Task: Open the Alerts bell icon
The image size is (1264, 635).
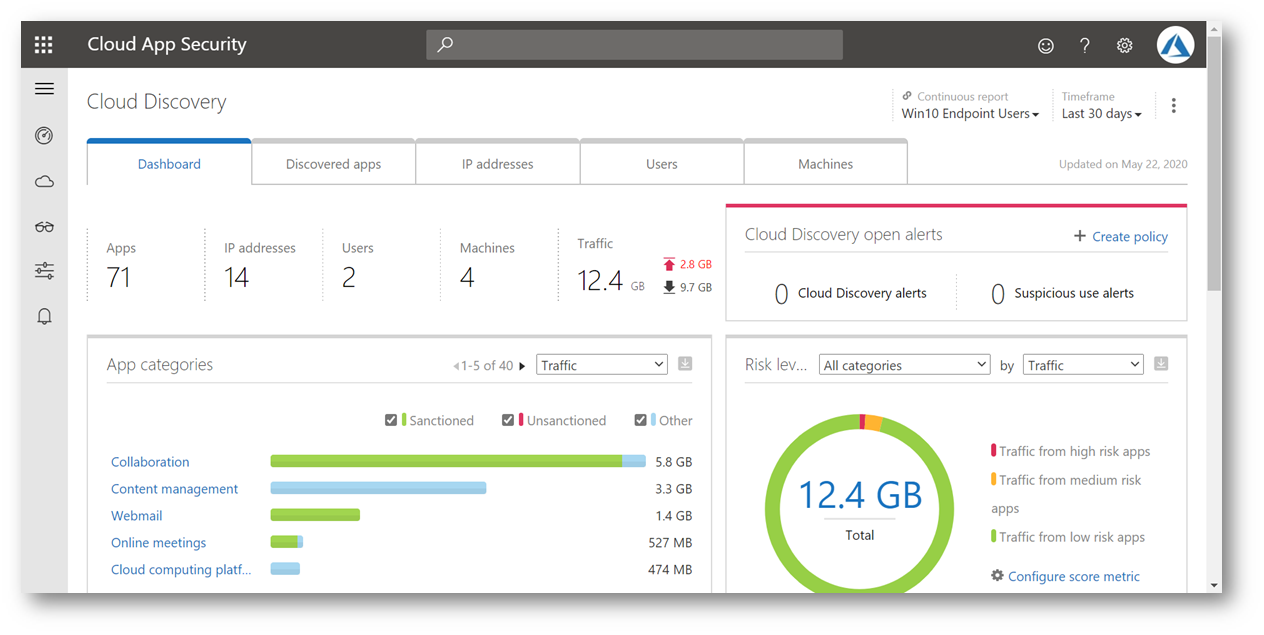Action: pyautogui.click(x=44, y=317)
